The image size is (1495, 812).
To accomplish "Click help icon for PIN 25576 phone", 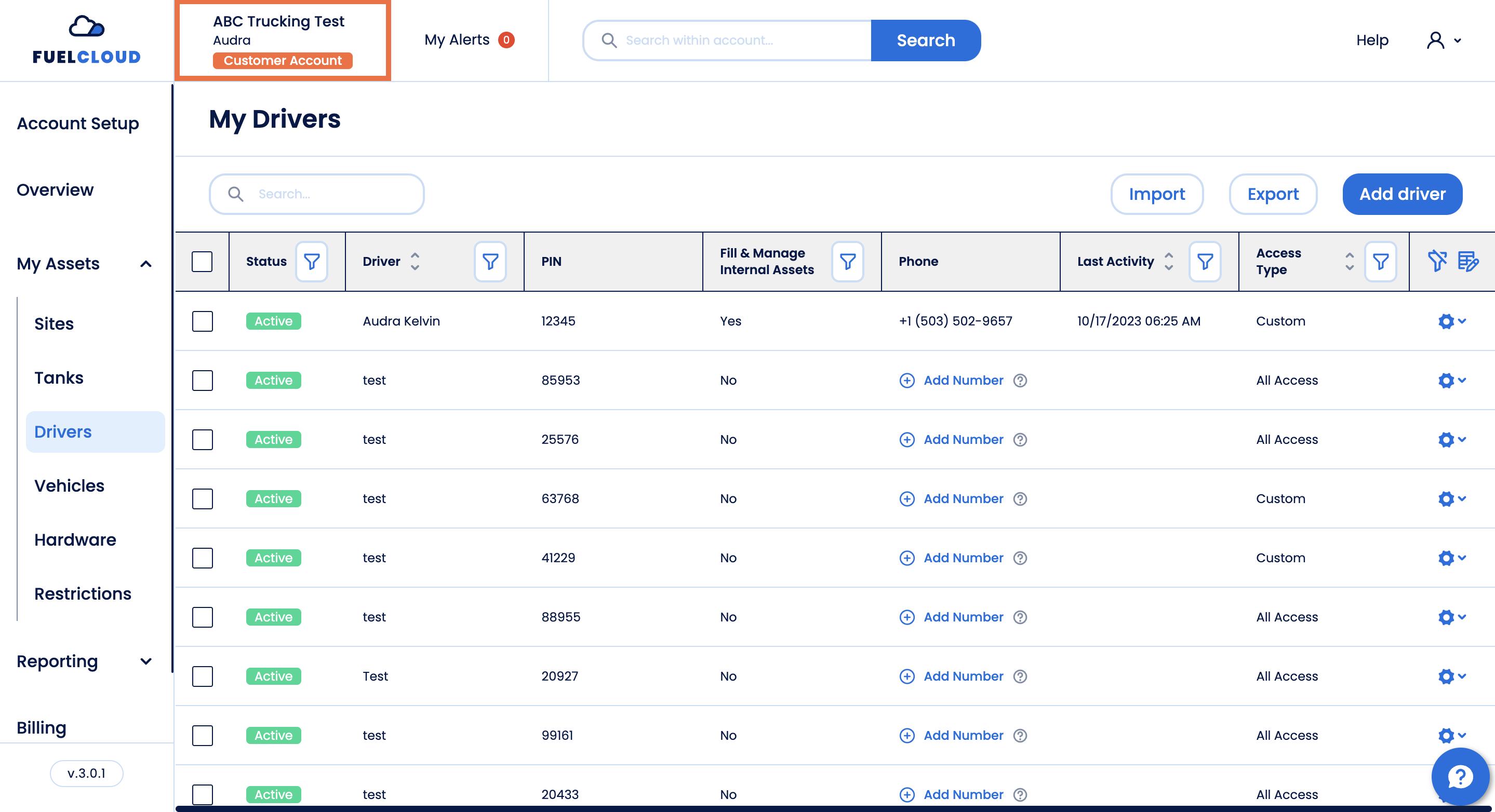I will (1020, 440).
